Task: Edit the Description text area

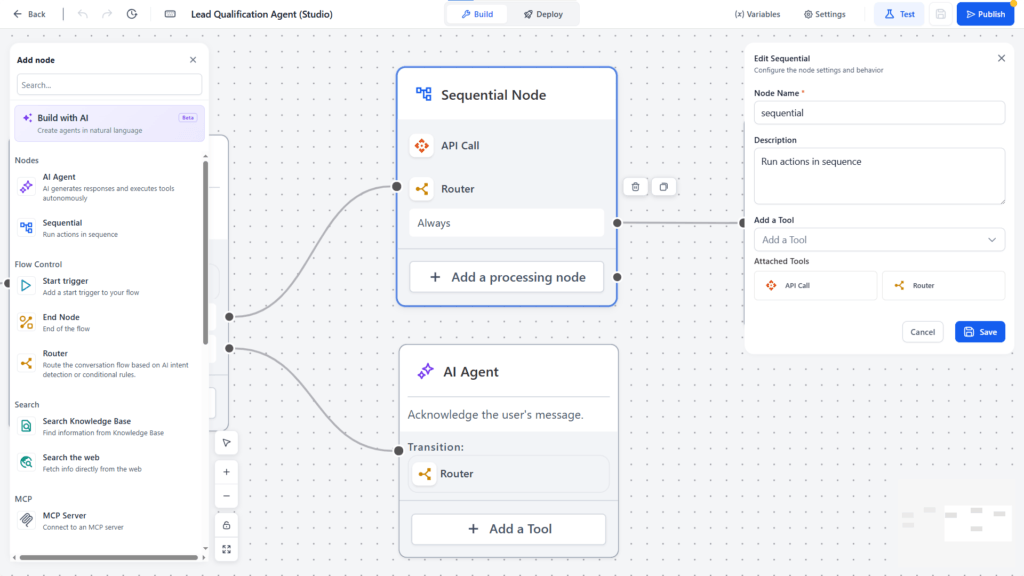Action: point(879,176)
